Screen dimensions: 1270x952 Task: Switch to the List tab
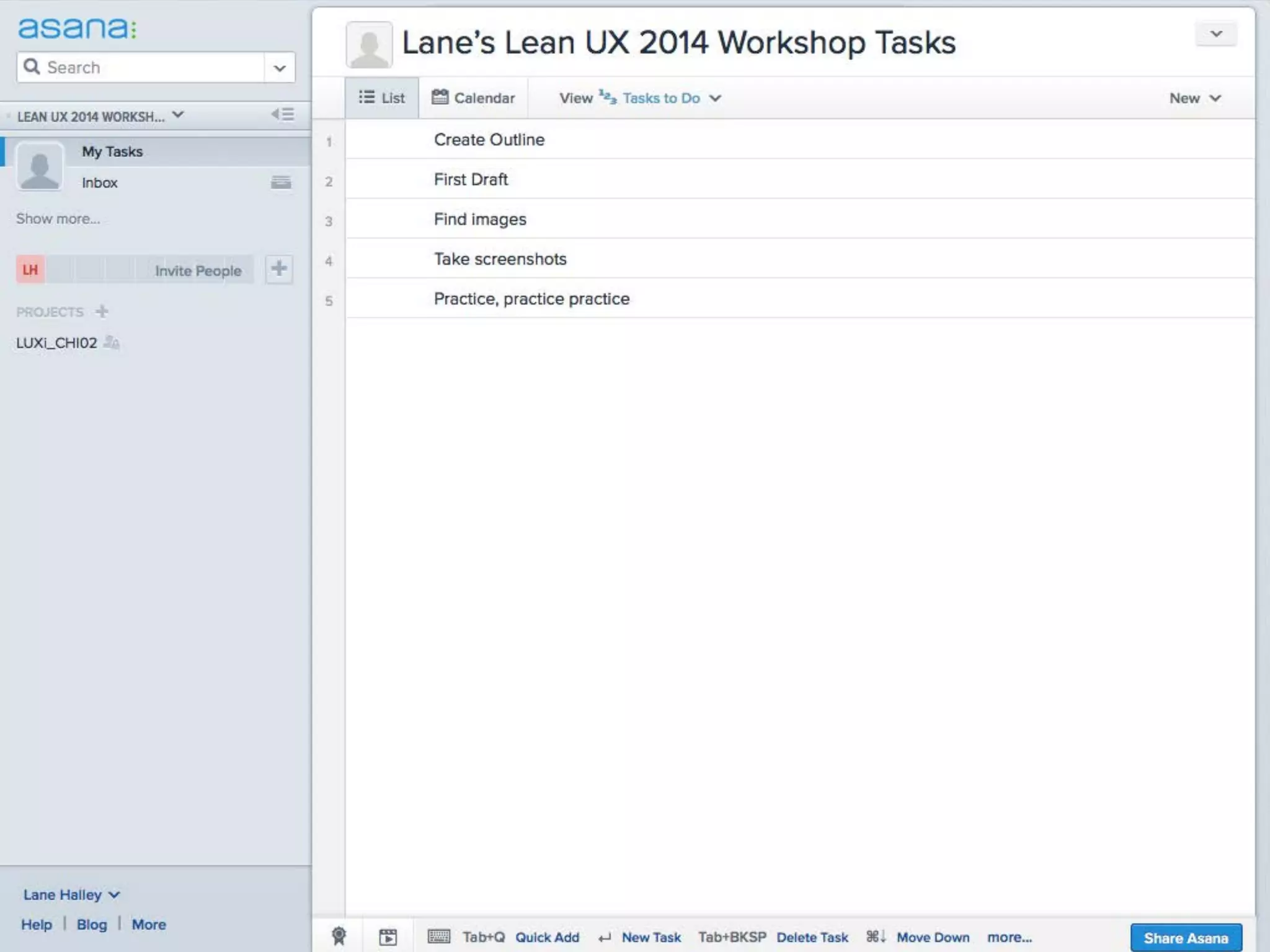382,98
